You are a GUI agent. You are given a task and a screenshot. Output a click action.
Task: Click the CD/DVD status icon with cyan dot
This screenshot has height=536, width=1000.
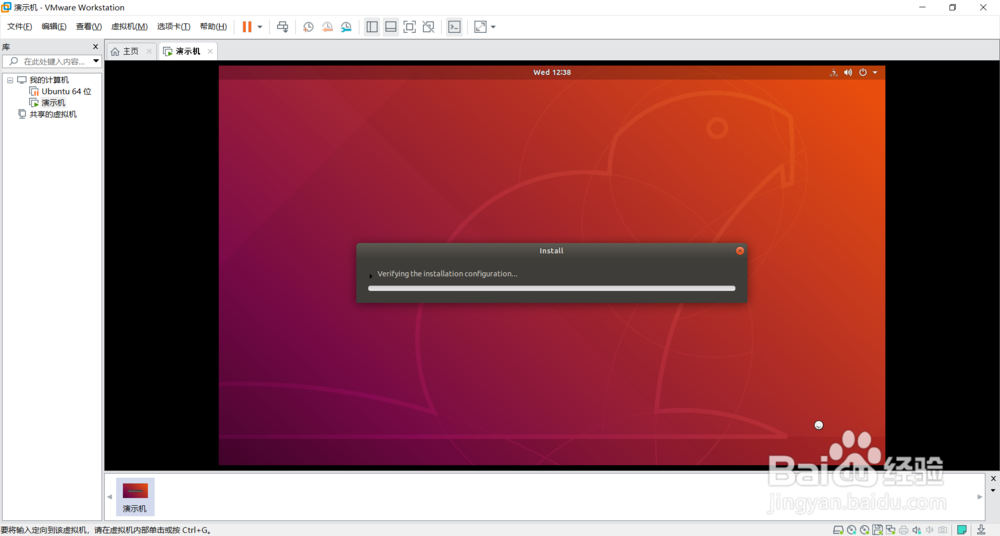(851, 530)
